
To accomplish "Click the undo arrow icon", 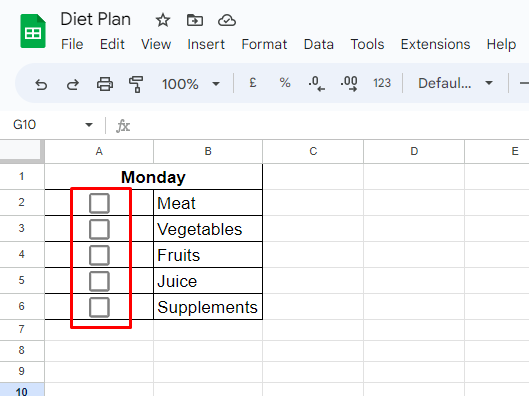I will (41, 84).
